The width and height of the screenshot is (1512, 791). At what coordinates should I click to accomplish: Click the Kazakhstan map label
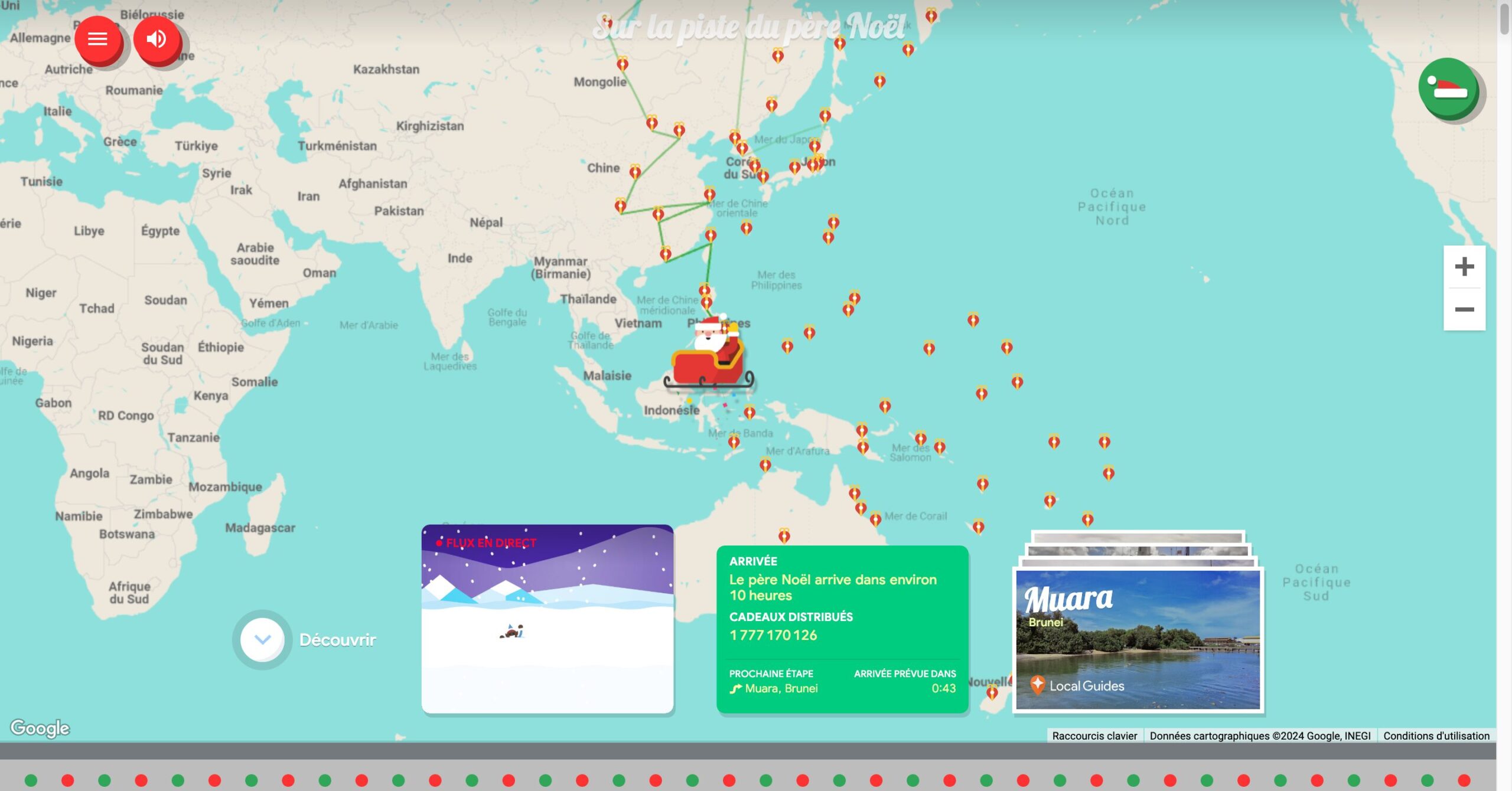tap(386, 69)
